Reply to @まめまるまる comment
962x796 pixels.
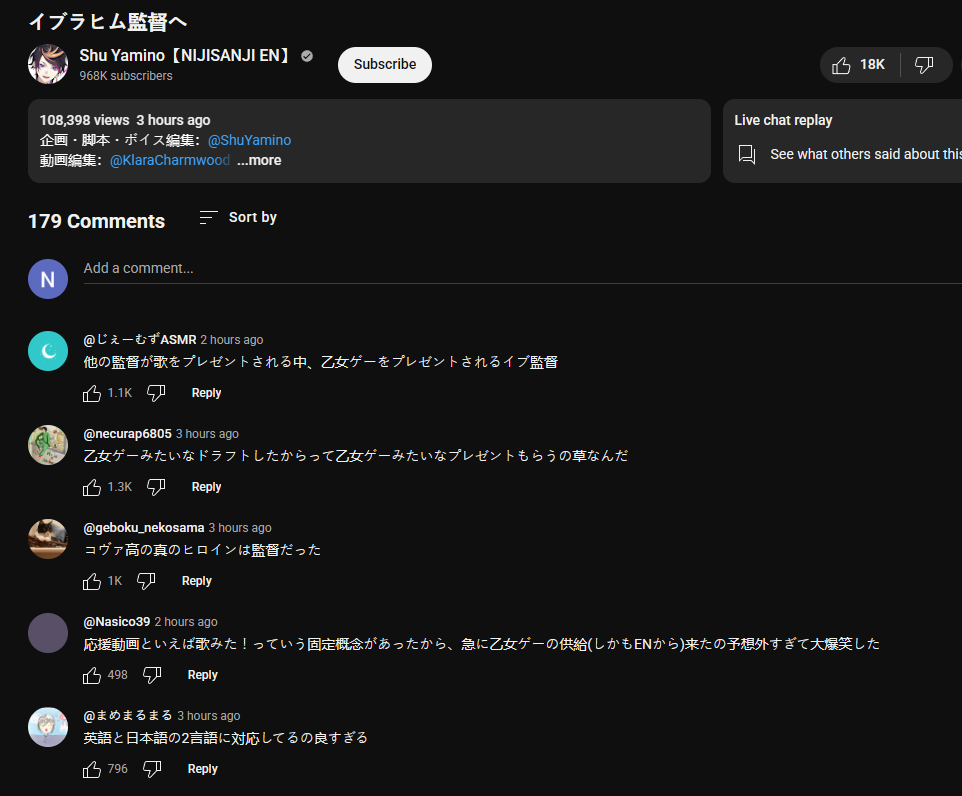point(202,768)
